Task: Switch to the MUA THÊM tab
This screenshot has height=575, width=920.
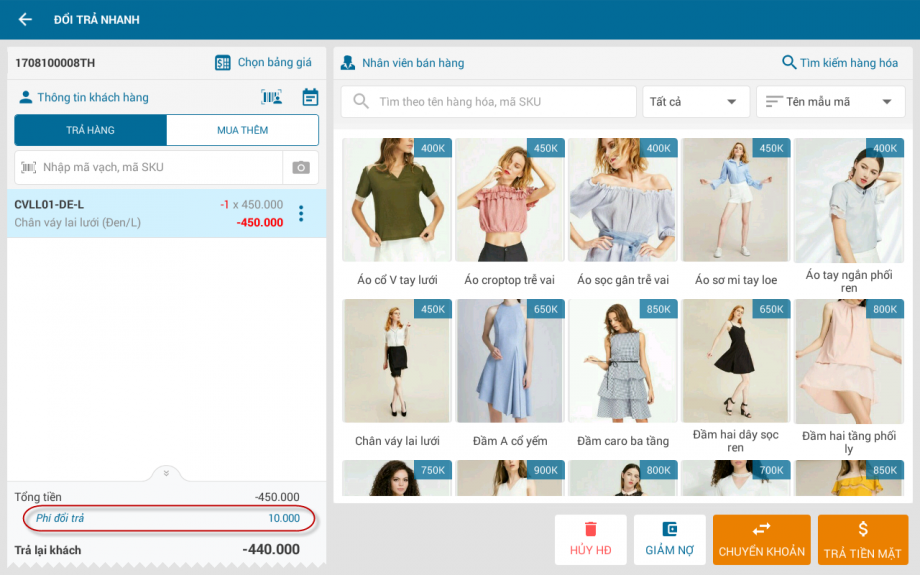Action: click(x=242, y=130)
